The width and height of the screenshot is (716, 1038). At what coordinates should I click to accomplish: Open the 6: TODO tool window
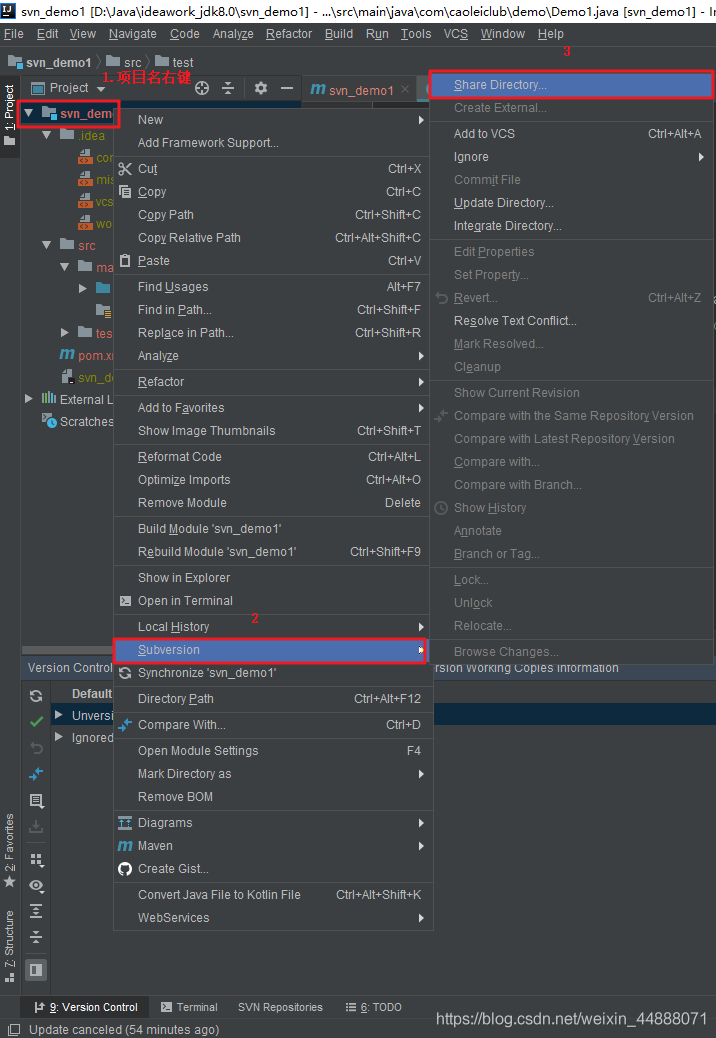point(374,1007)
